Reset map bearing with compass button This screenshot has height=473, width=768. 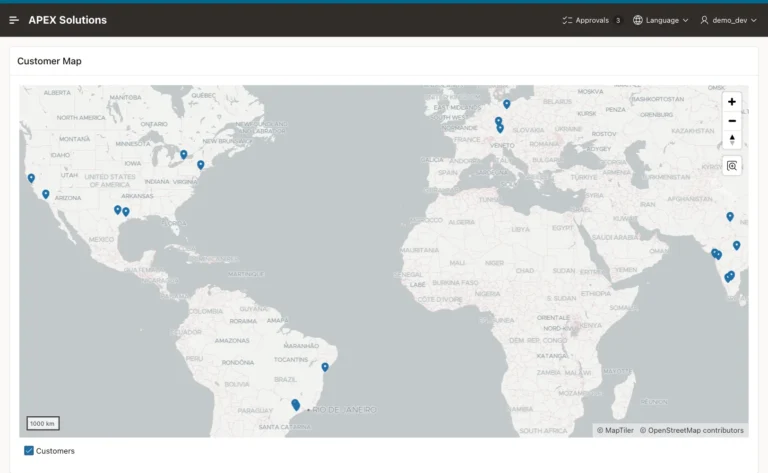[x=732, y=140]
